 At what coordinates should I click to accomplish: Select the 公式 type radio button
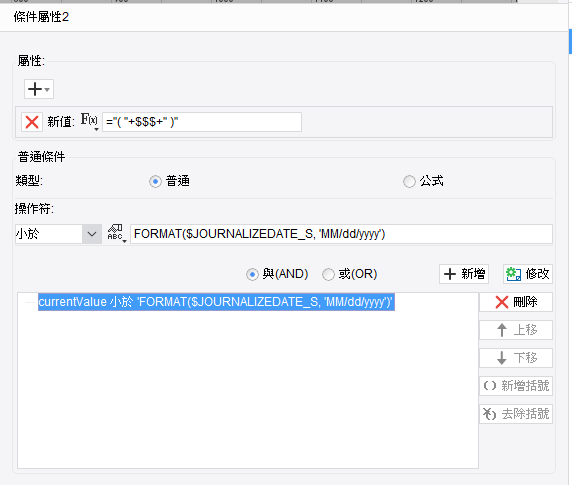(409, 181)
